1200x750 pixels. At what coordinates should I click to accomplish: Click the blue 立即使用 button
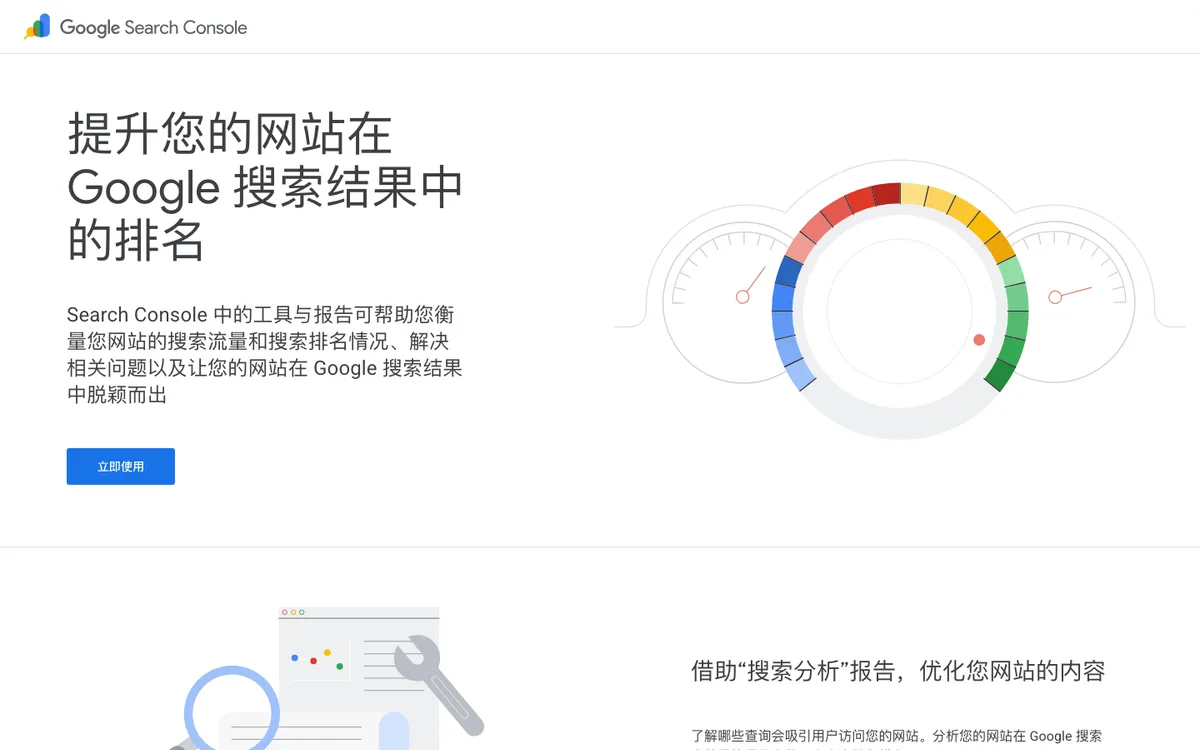coord(121,466)
